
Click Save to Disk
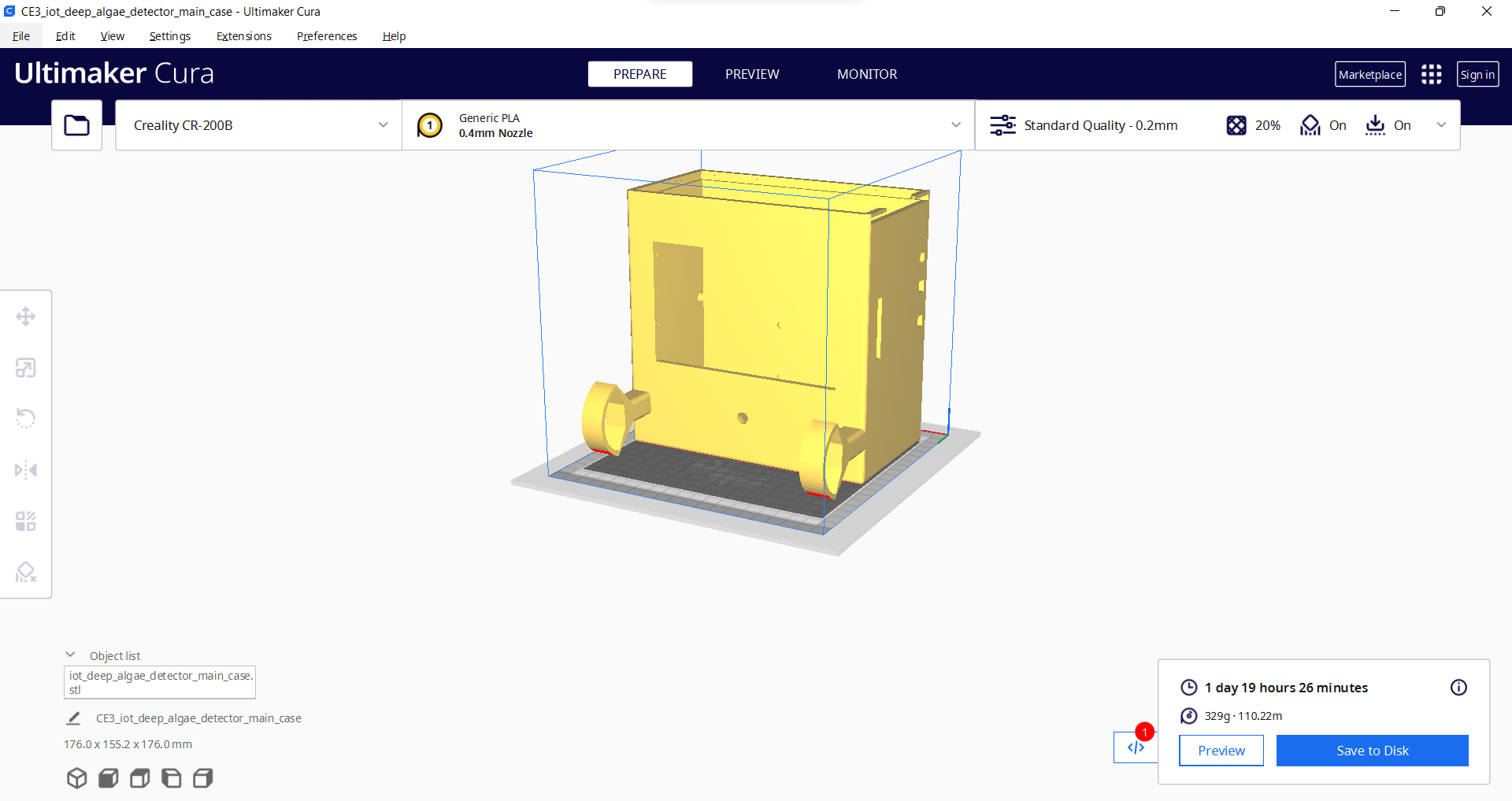(x=1373, y=751)
